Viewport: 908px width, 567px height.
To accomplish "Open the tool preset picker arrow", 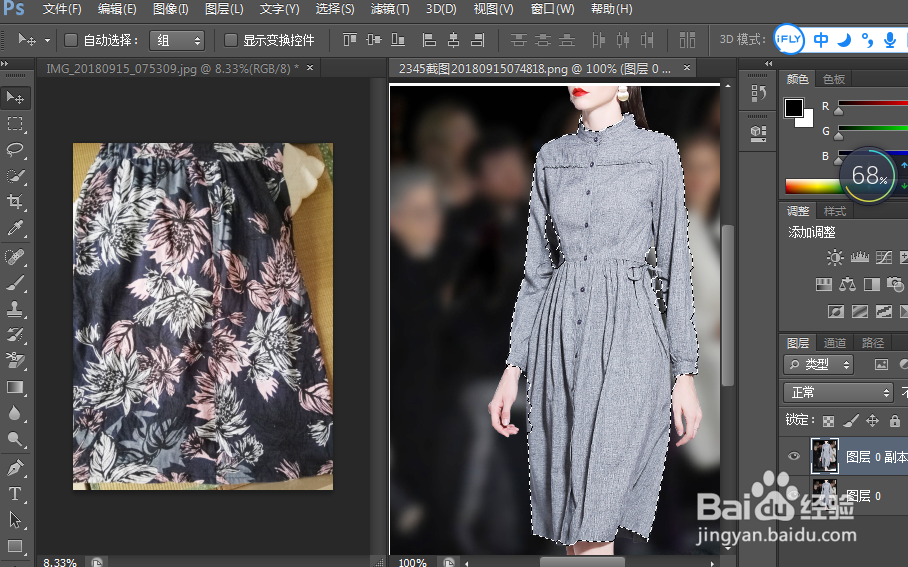I will pyautogui.click(x=47, y=41).
